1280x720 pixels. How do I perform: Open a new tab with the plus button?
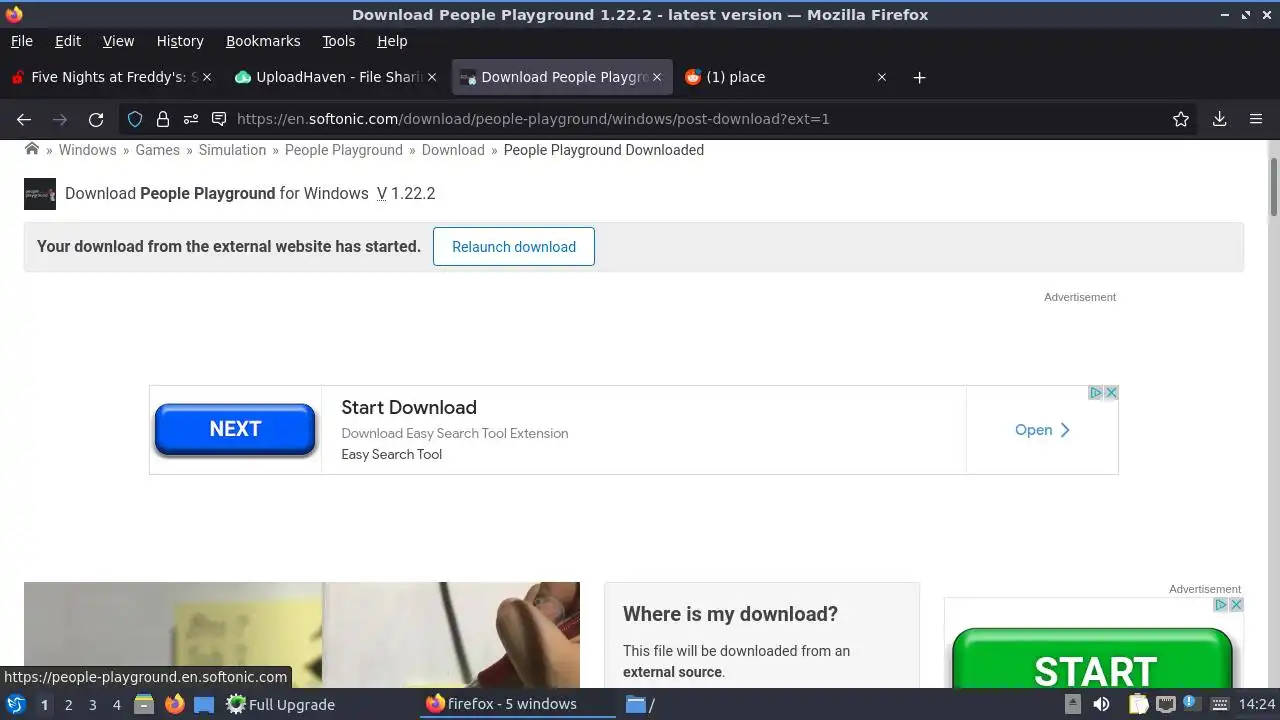click(919, 77)
